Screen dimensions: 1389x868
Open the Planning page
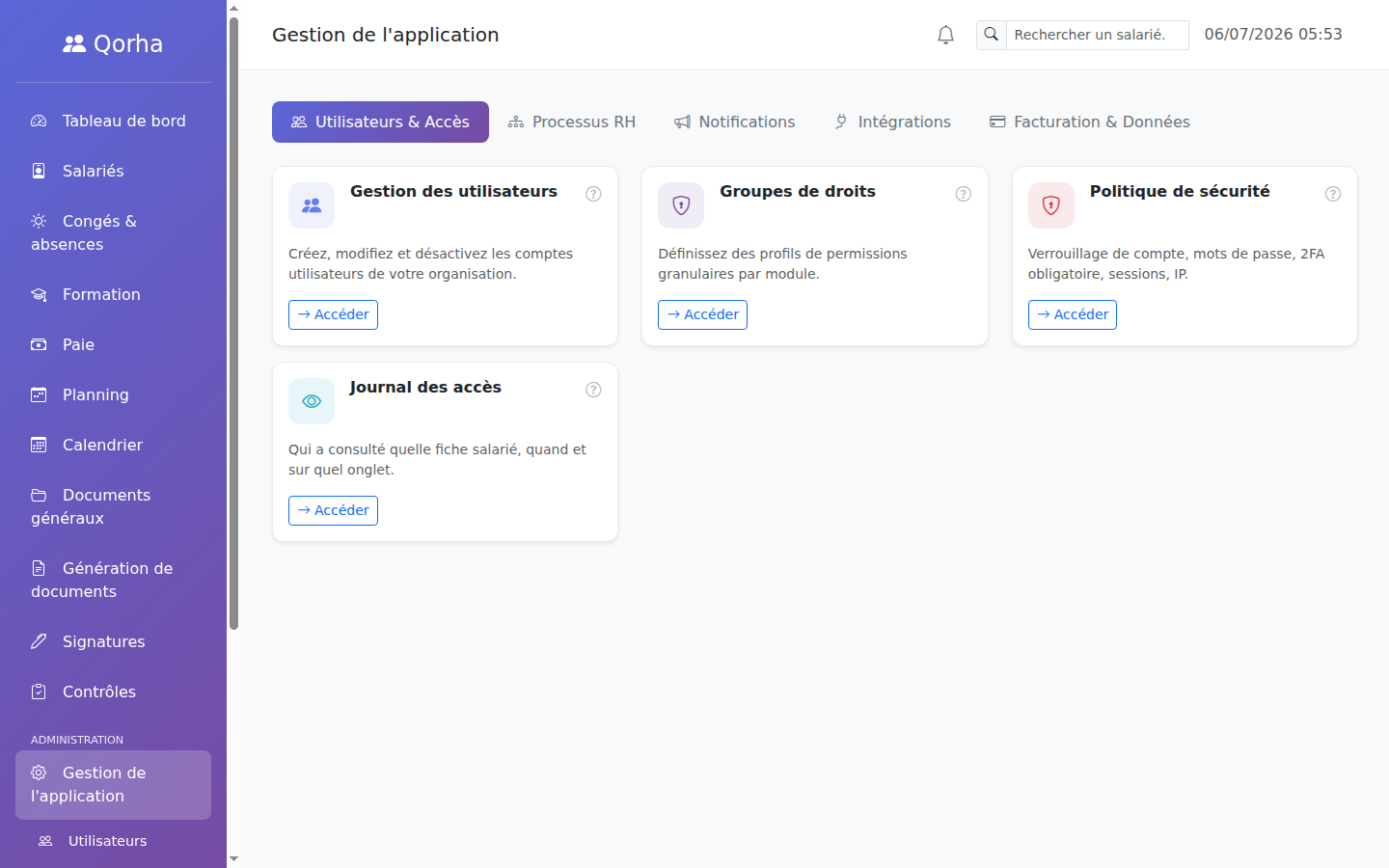coord(113,394)
